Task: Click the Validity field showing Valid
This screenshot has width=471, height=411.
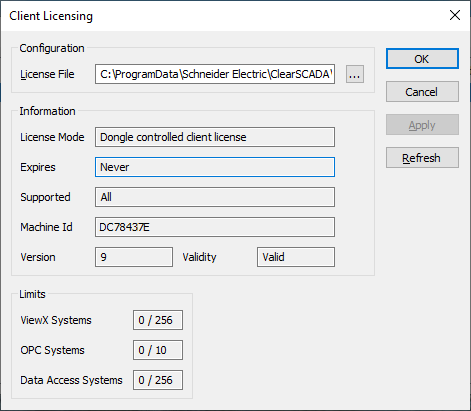Action: click(296, 257)
